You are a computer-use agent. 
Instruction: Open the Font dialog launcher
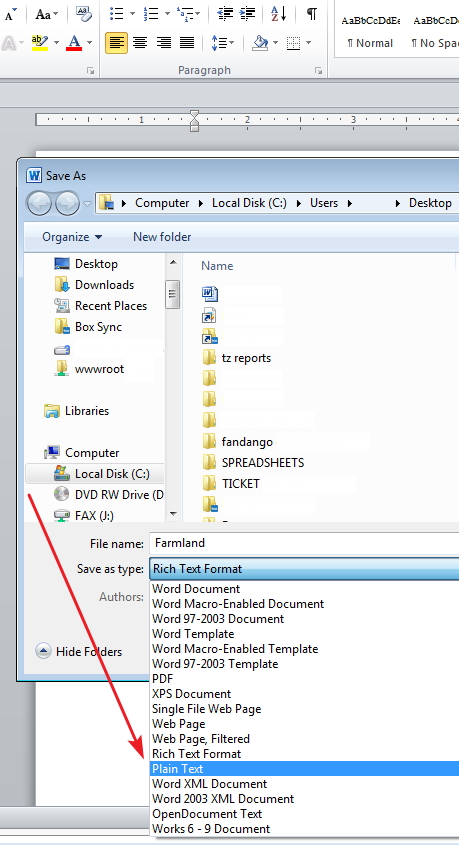[x=91, y=71]
